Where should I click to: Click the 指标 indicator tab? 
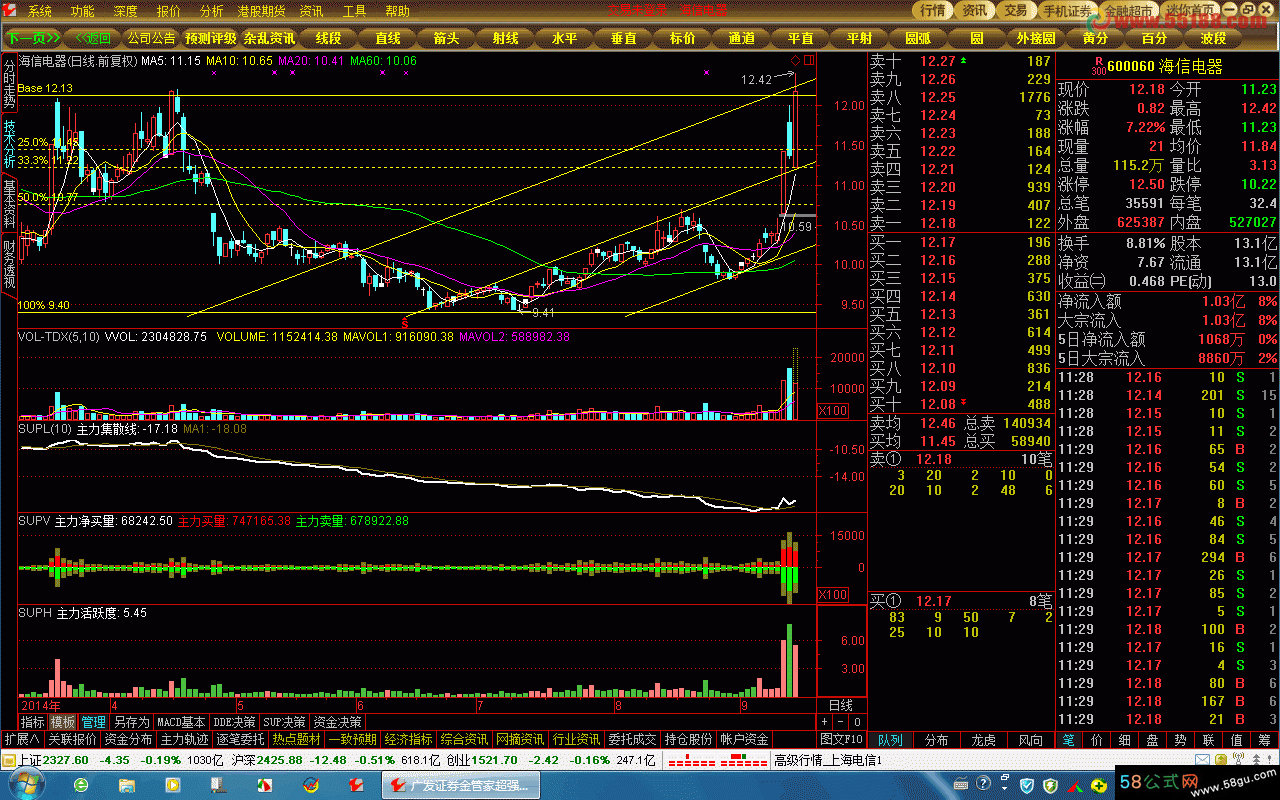coord(33,721)
